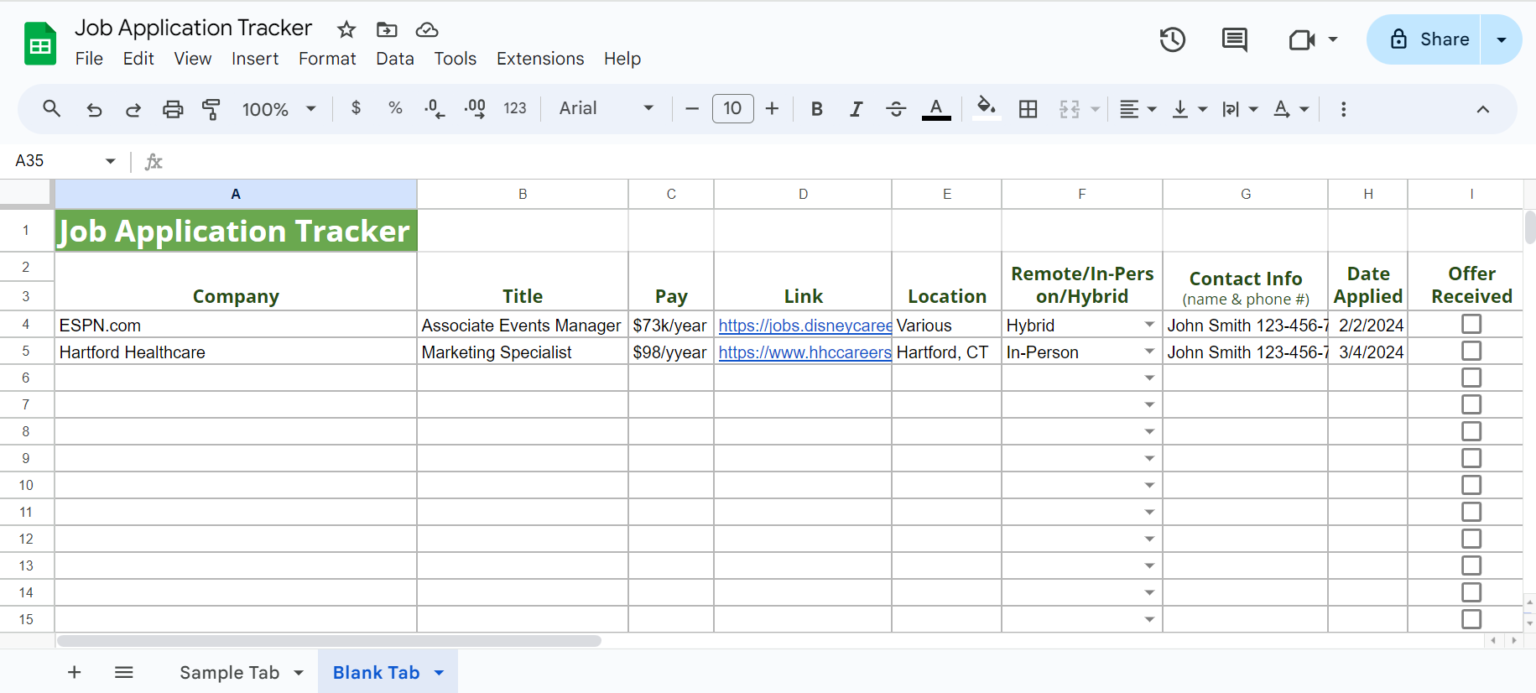Image resolution: width=1536 pixels, height=693 pixels.
Task: Open the Borders menu icon
Action: [x=1028, y=108]
